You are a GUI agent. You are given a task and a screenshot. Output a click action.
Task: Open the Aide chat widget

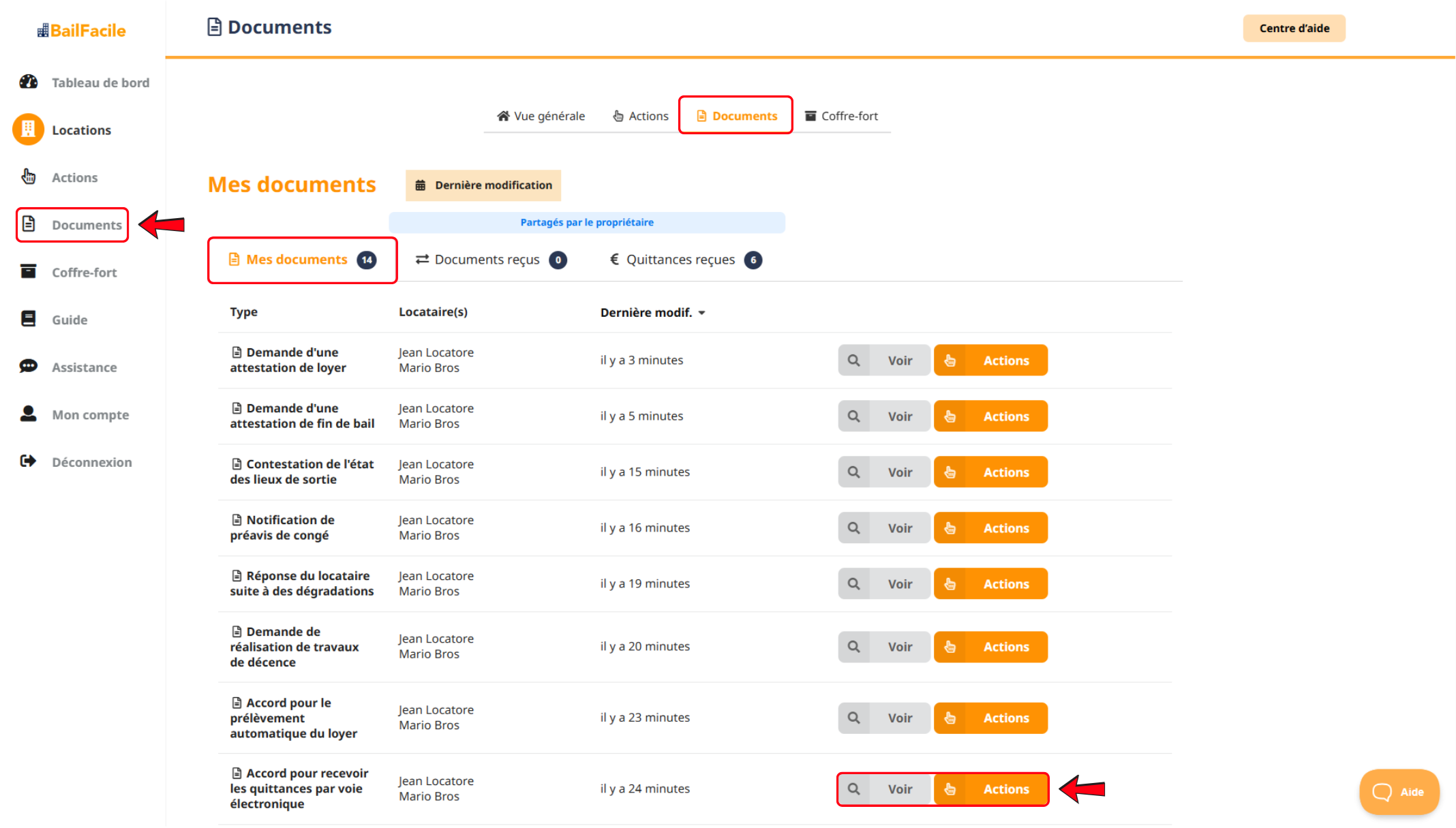(1399, 792)
